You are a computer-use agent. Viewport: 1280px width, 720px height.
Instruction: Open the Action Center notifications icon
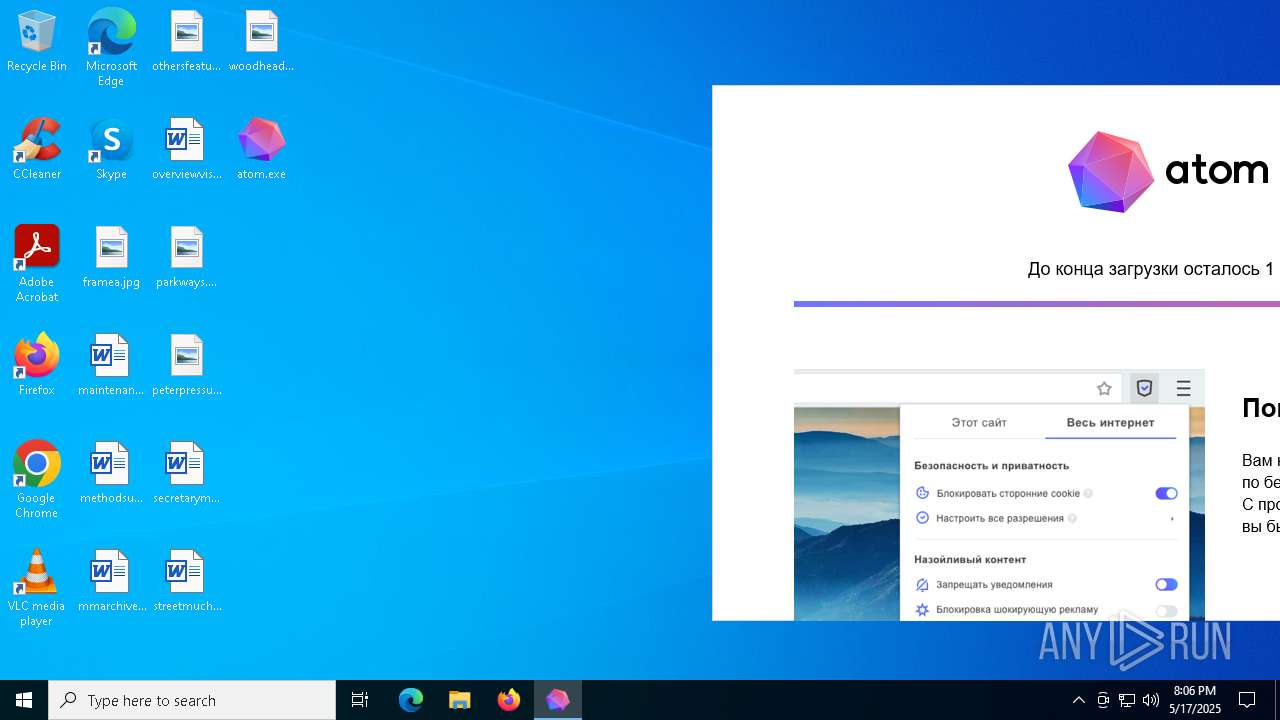(x=1248, y=700)
